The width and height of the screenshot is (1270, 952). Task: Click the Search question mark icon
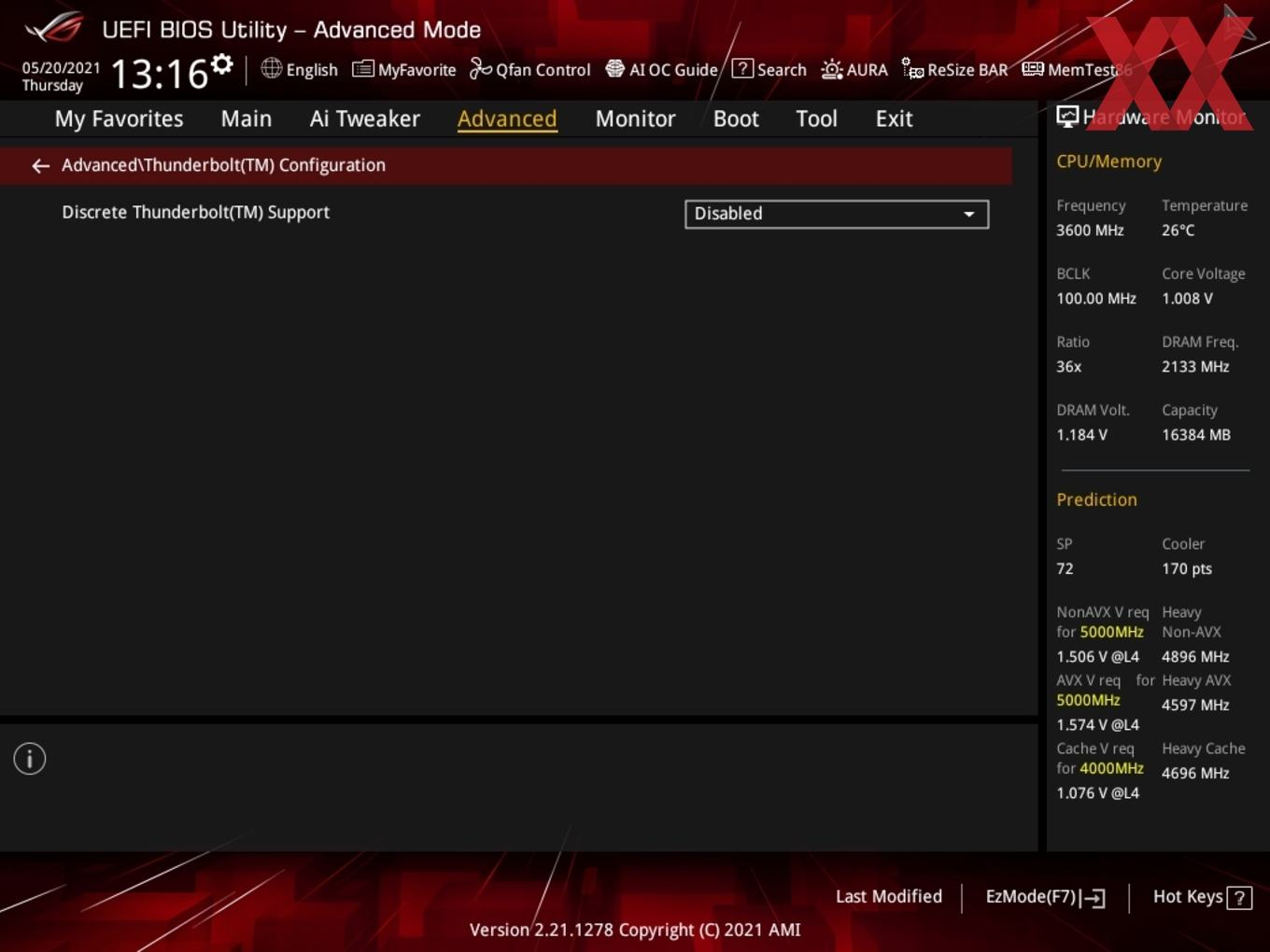742,68
